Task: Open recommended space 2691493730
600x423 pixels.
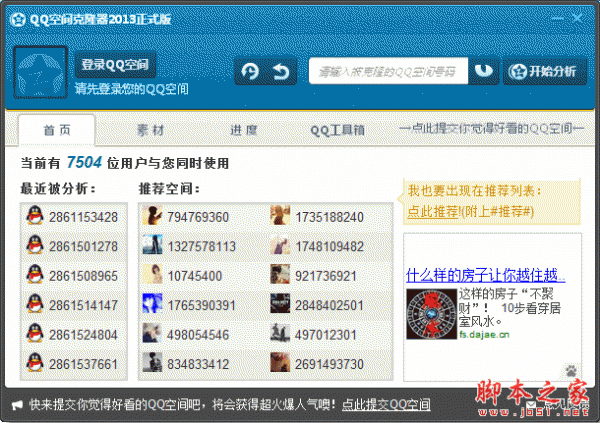Action: point(329,364)
